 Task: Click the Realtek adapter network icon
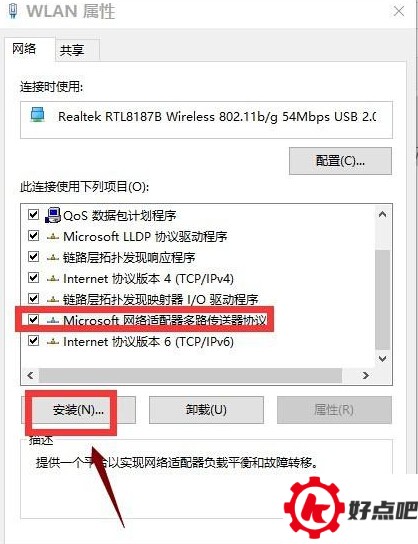(37, 115)
